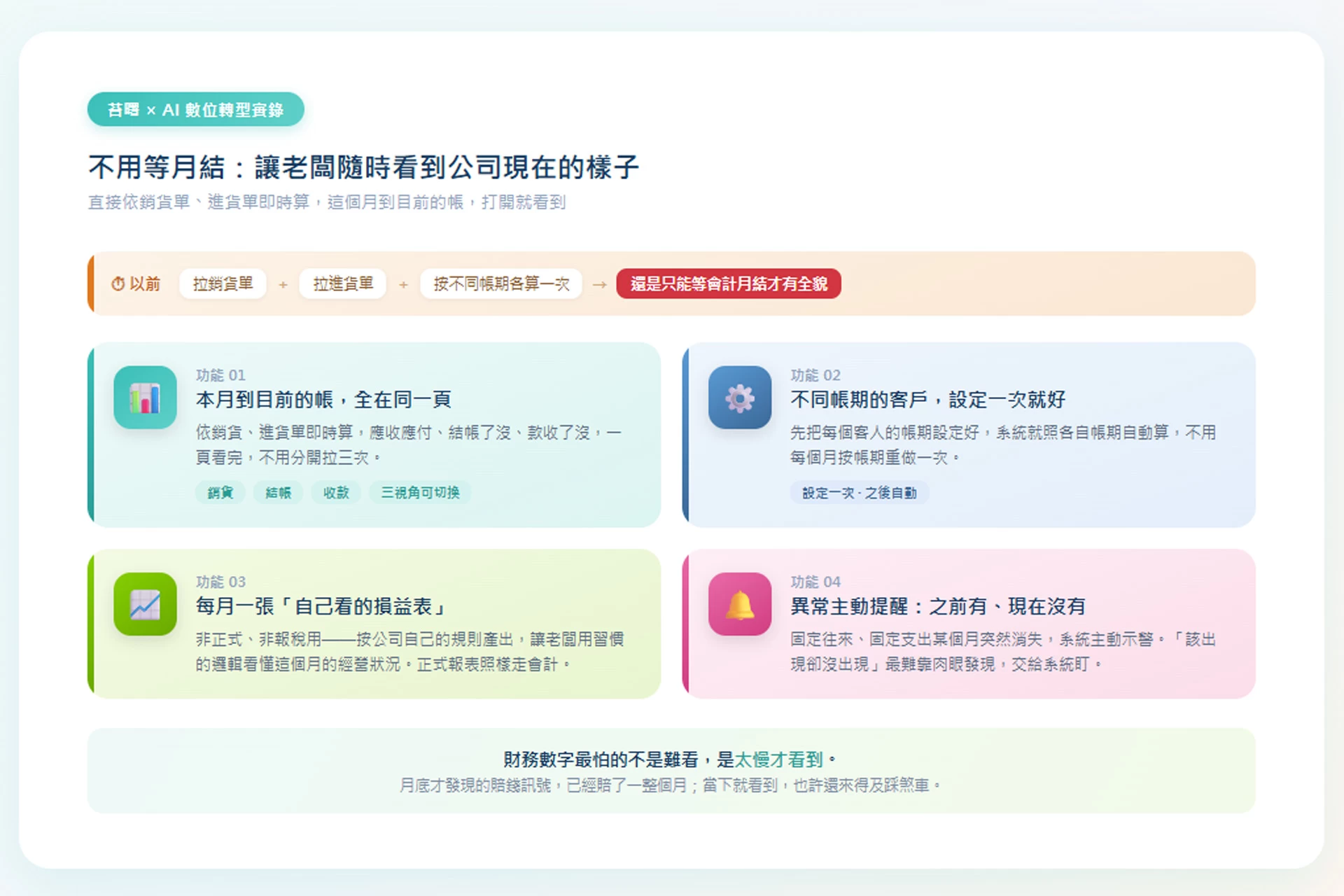Click the title 不同帳期的客戶，設定一次就好
Image resolution: width=1344 pixels, height=896 pixels.
tap(928, 400)
